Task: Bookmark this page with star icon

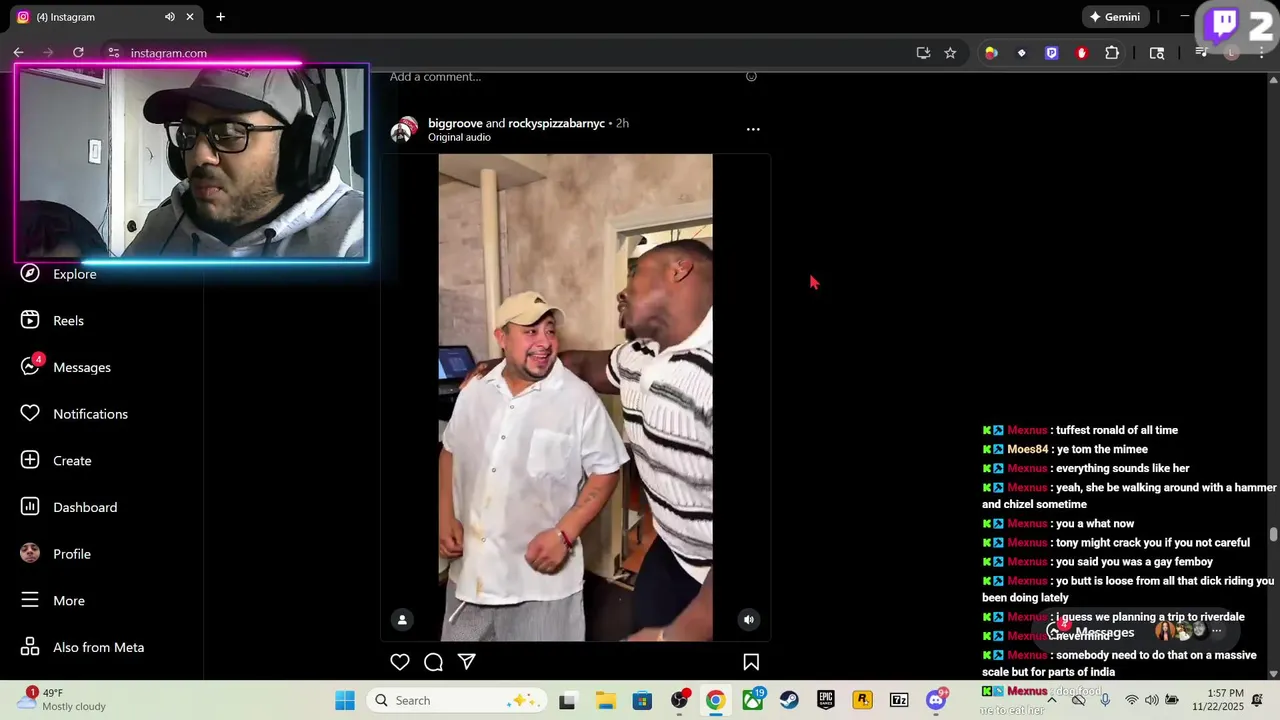Action: 950,53
